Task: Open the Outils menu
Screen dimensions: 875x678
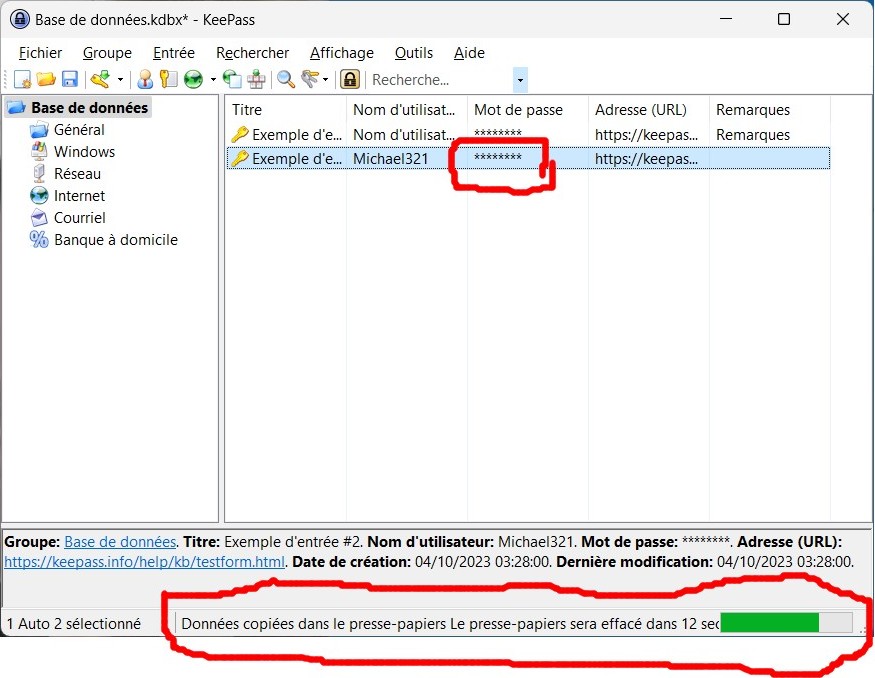Action: tap(414, 53)
